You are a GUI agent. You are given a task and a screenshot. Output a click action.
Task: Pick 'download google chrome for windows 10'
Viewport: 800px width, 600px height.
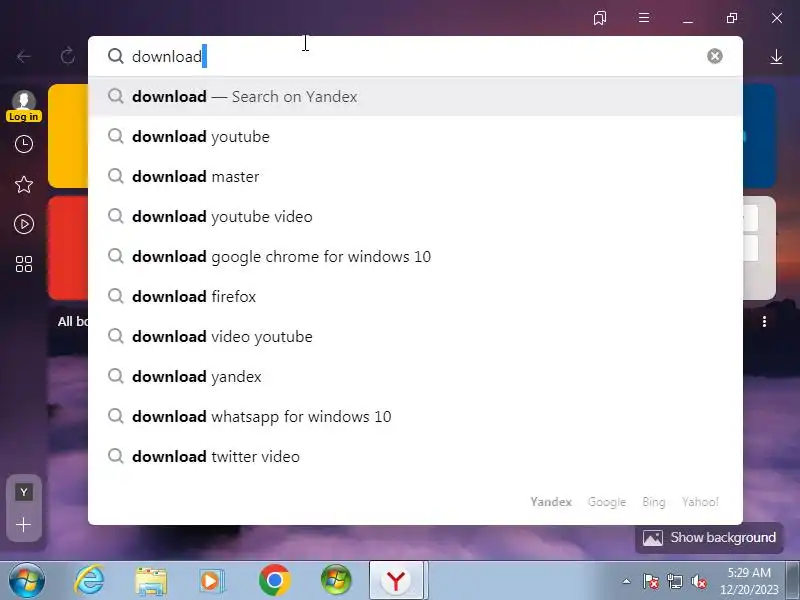tap(415, 257)
